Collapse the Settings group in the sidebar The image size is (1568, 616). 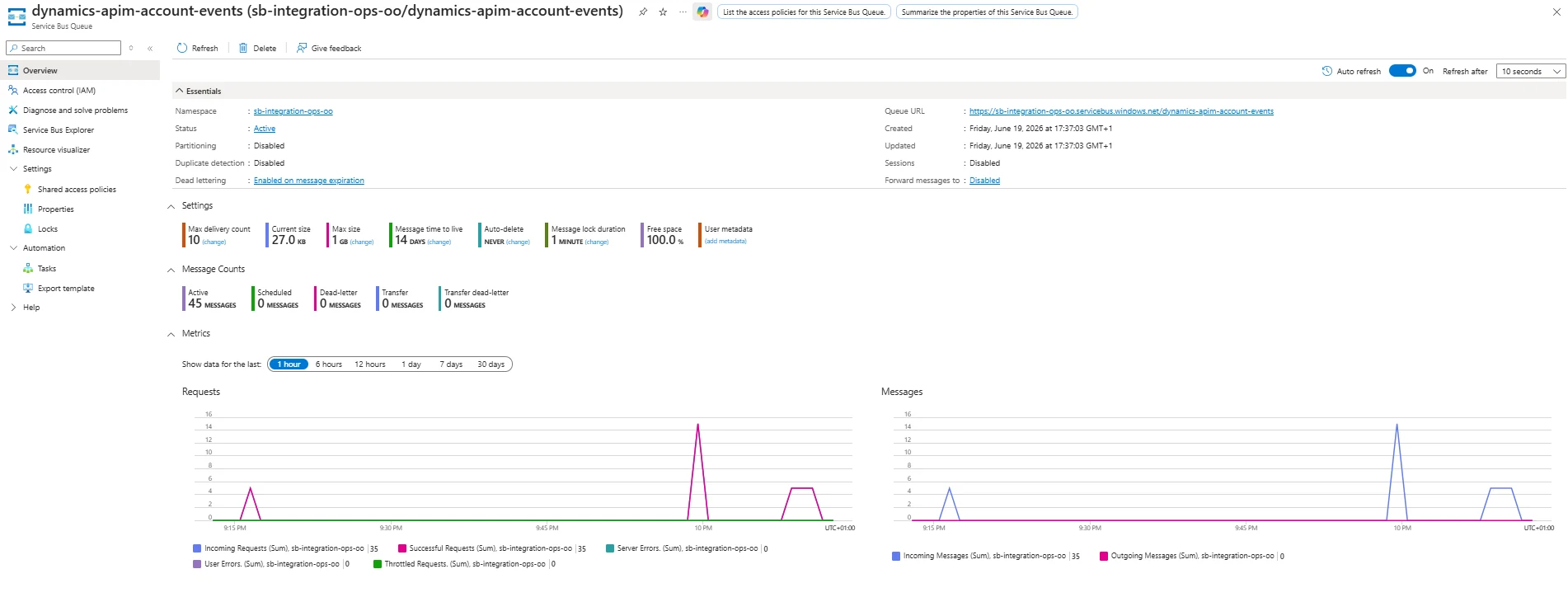coord(13,169)
